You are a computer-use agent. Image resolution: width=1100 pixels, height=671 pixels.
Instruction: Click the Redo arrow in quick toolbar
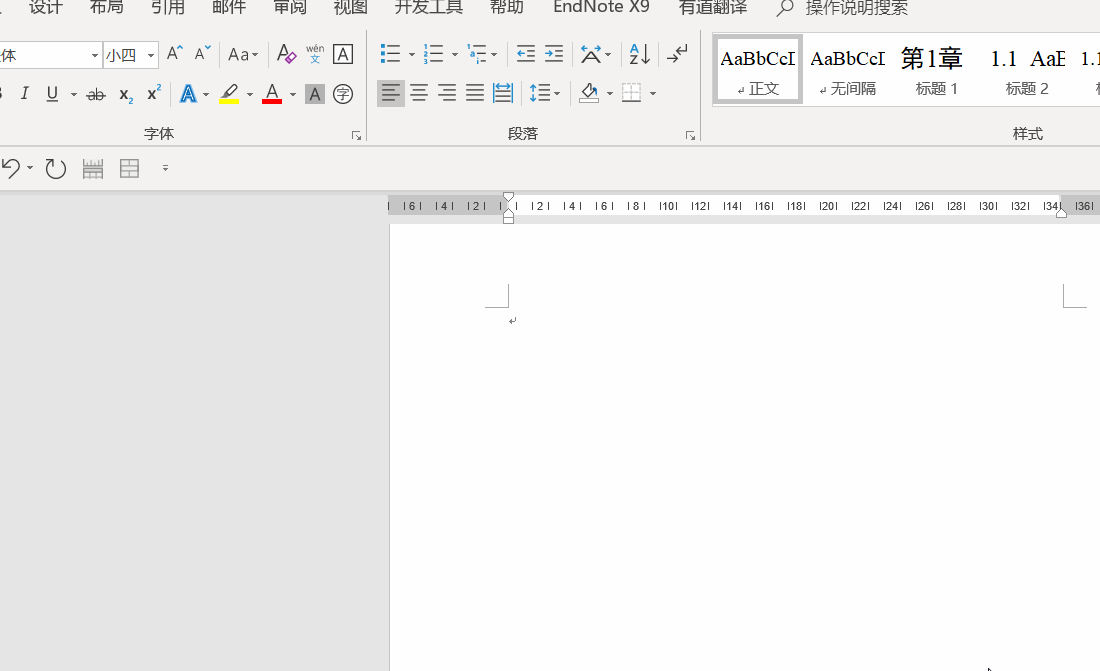click(55, 168)
